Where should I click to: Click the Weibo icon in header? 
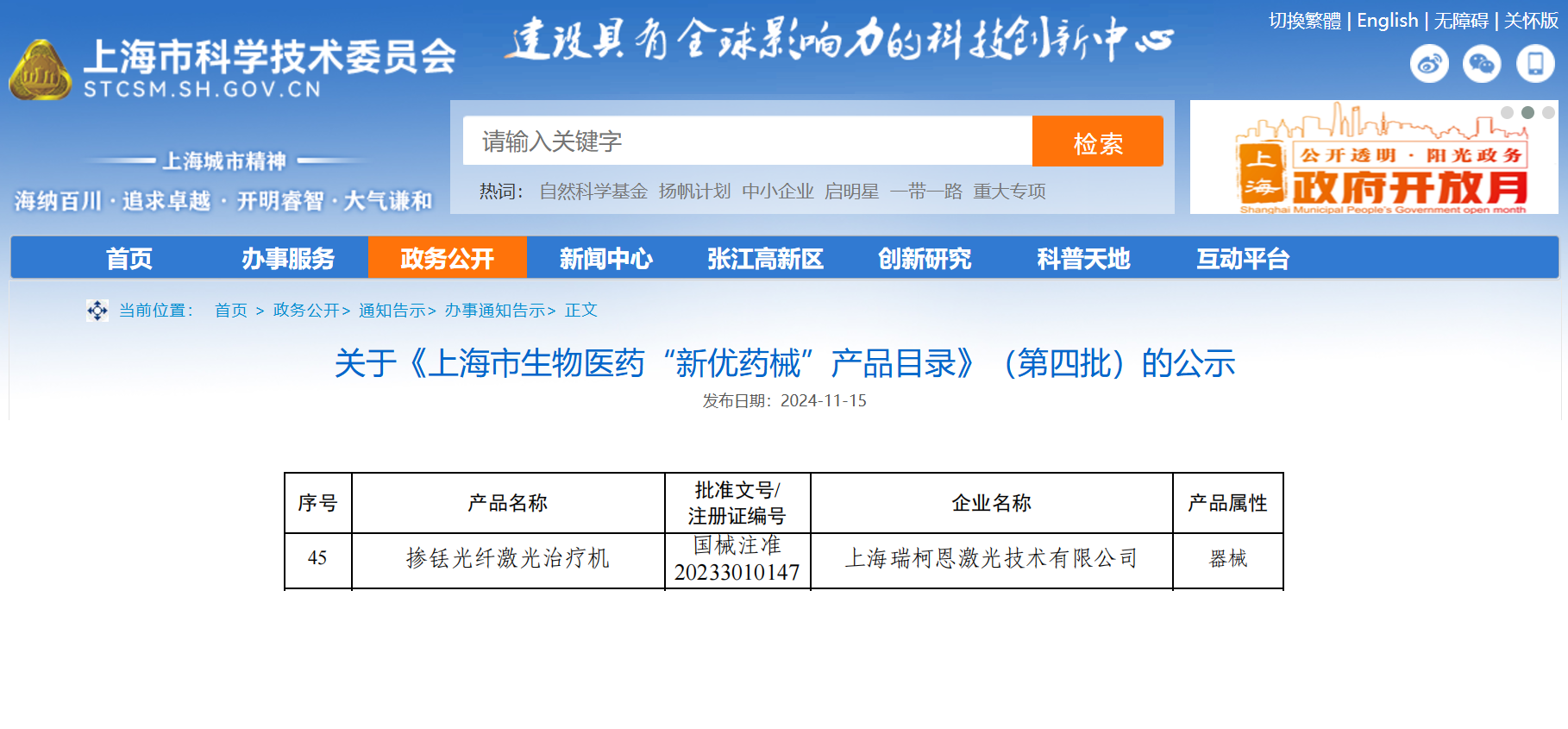pos(1429,65)
